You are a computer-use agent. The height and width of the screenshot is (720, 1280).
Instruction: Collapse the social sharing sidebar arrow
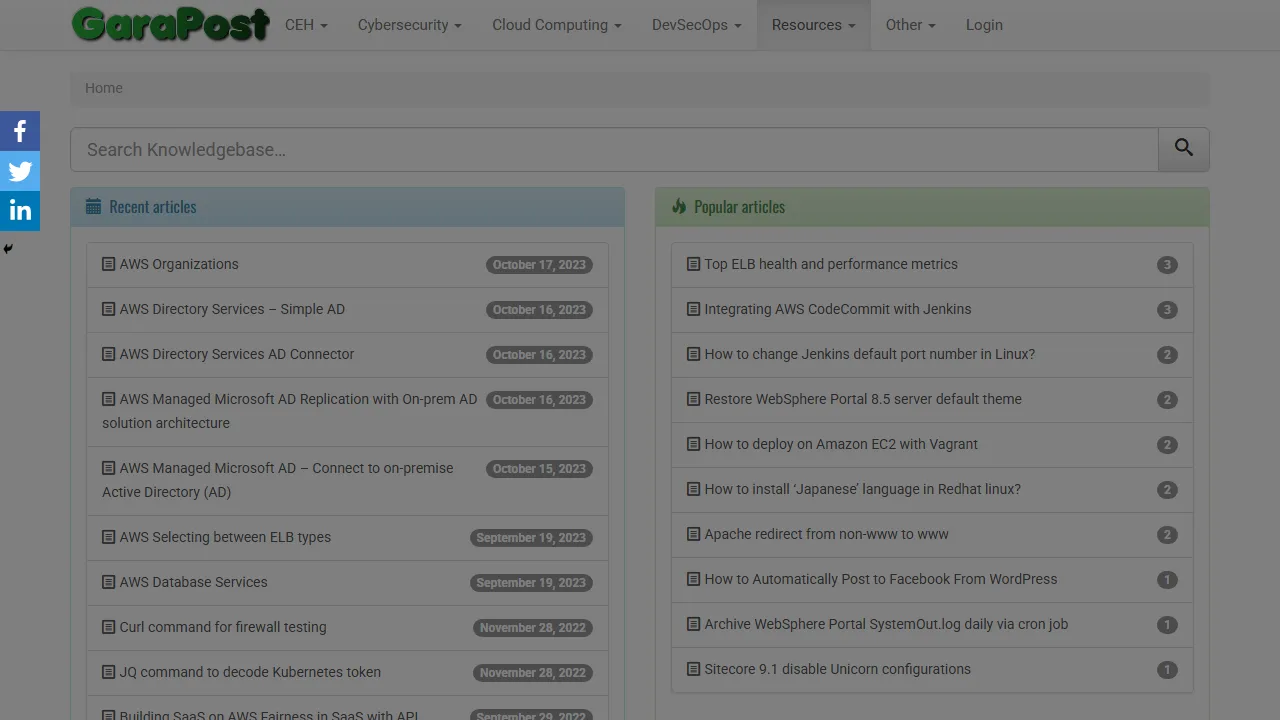(x=8, y=248)
